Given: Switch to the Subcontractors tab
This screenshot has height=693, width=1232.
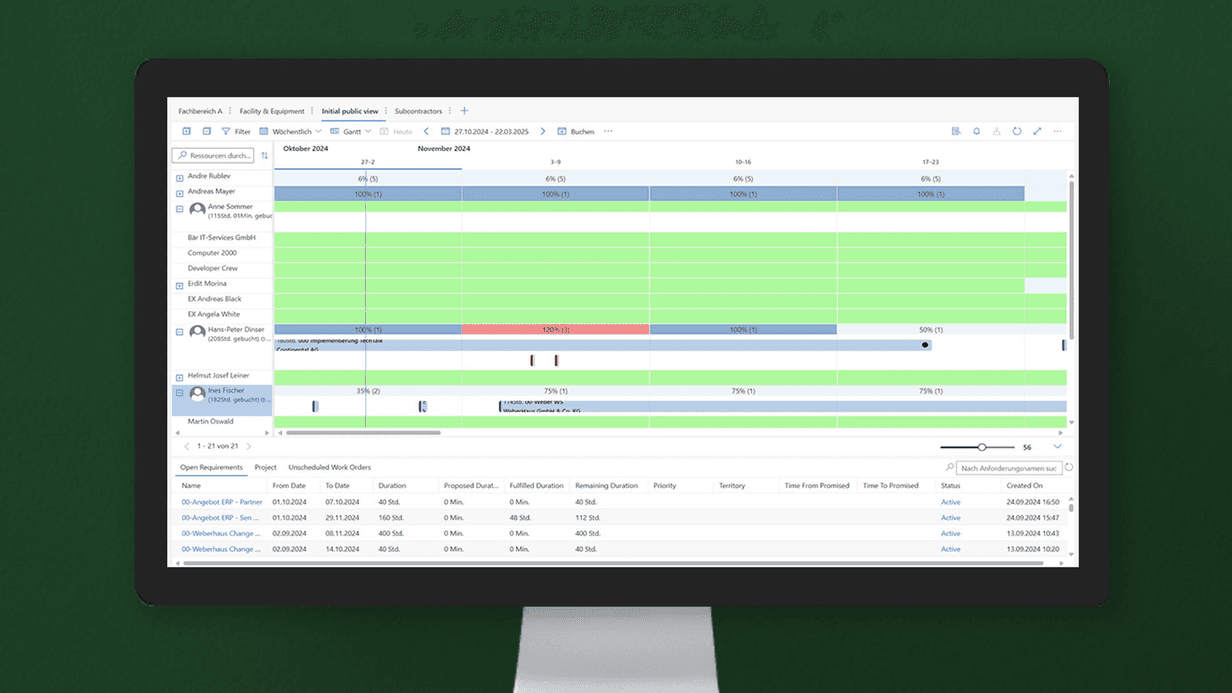Looking at the screenshot, I should point(418,111).
